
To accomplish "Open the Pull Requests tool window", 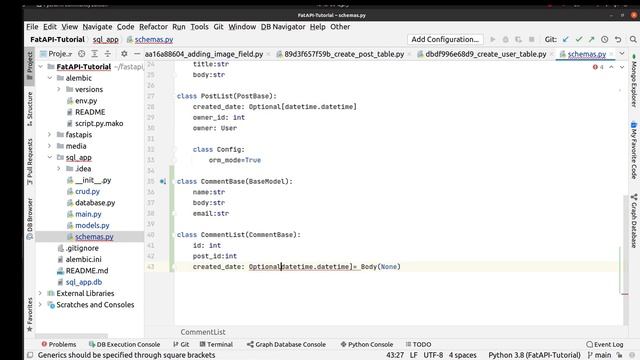I will (29, 162).
